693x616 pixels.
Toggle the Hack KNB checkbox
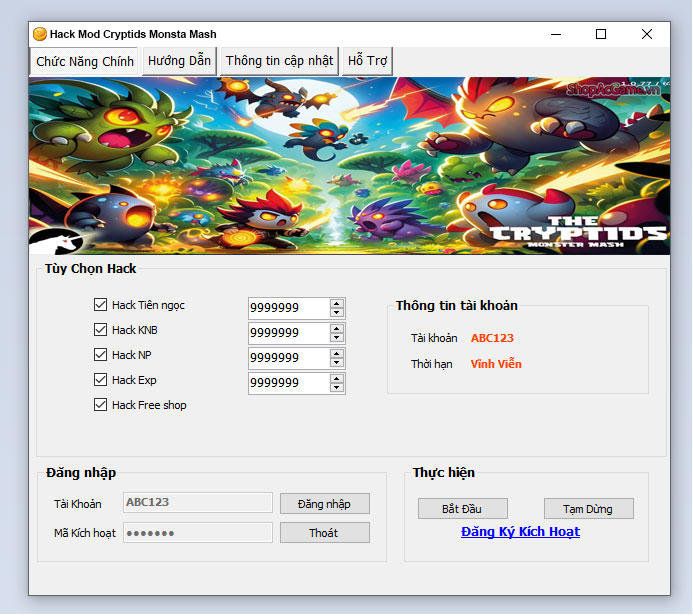(x=100, y=330)
